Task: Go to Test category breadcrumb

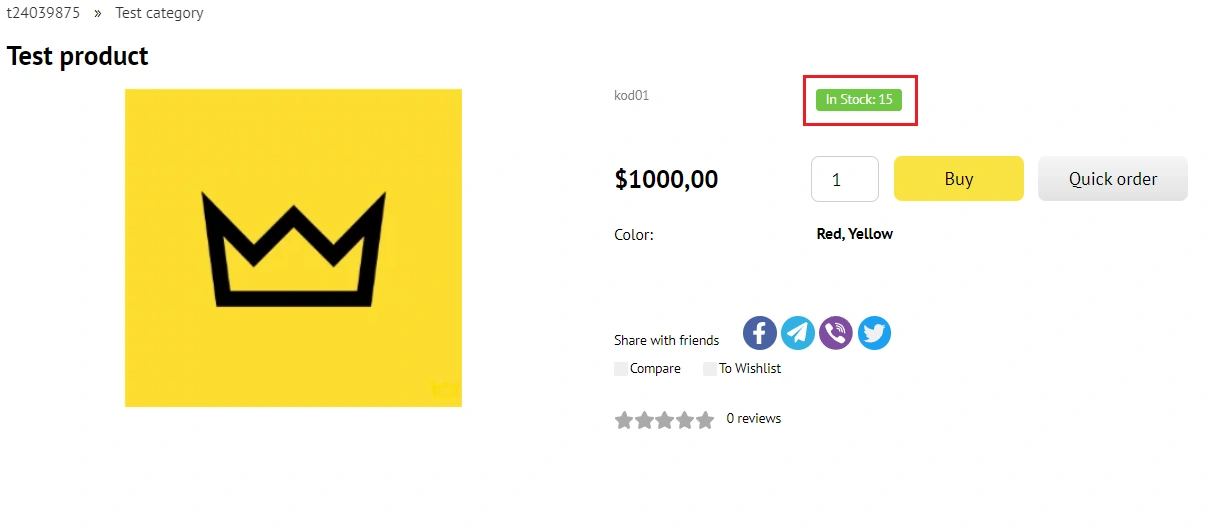Action: pyautogui.click(x=159, y=13)
